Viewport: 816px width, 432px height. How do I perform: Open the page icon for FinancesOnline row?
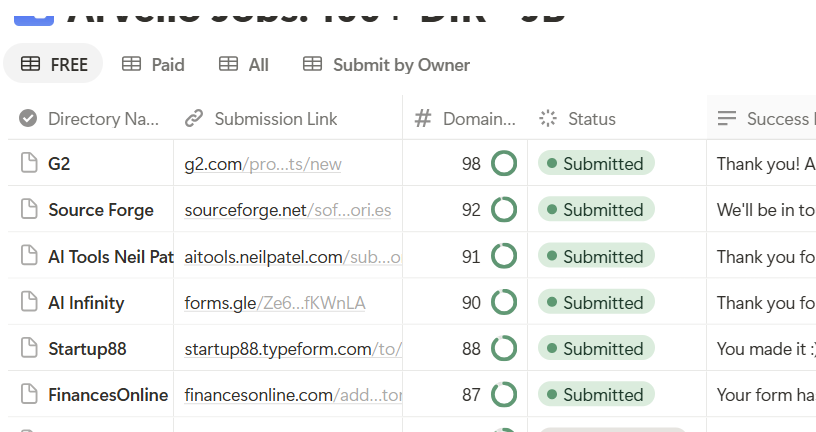click(x=29, y=394)
